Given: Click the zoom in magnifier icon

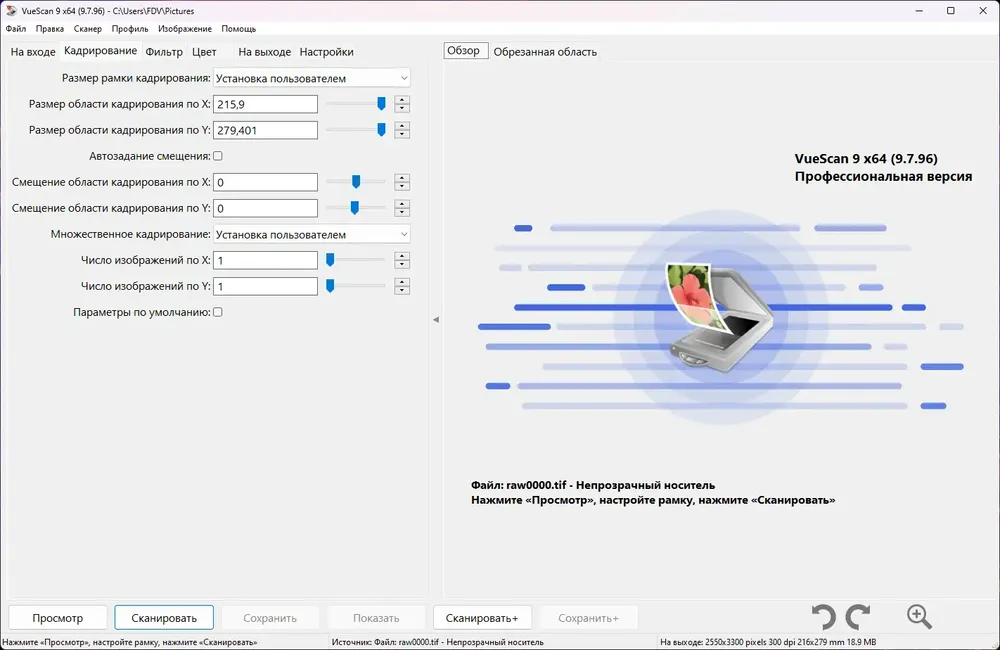Looking at the screenshot, I should [919, 617].
